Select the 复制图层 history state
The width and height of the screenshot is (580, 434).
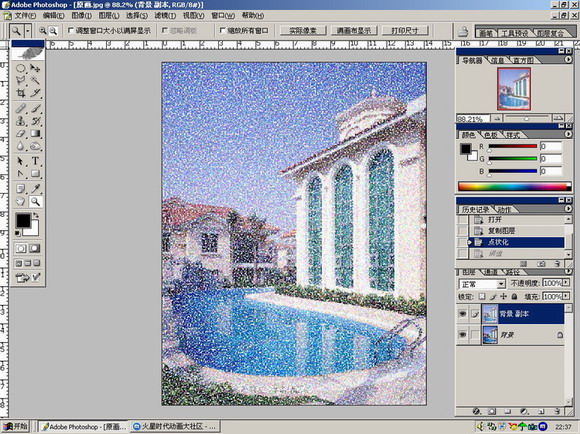[x=516, y=231]
